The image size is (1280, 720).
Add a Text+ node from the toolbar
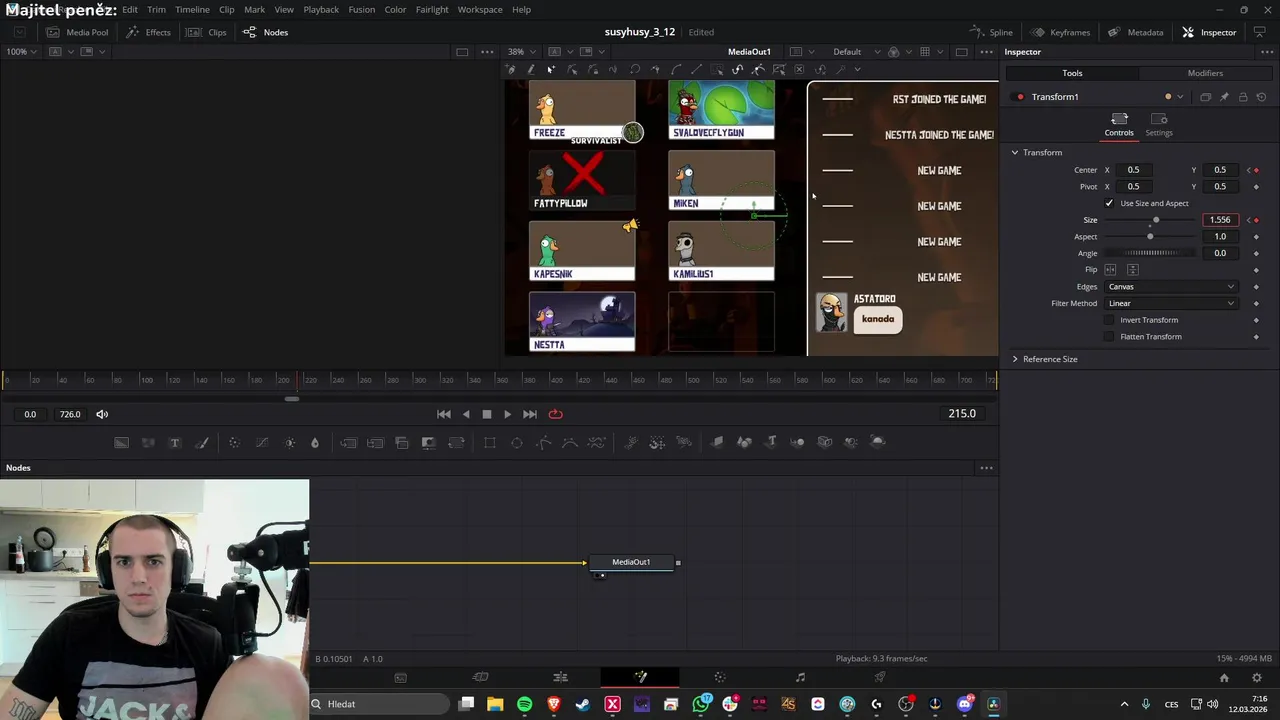coord(175,442)
